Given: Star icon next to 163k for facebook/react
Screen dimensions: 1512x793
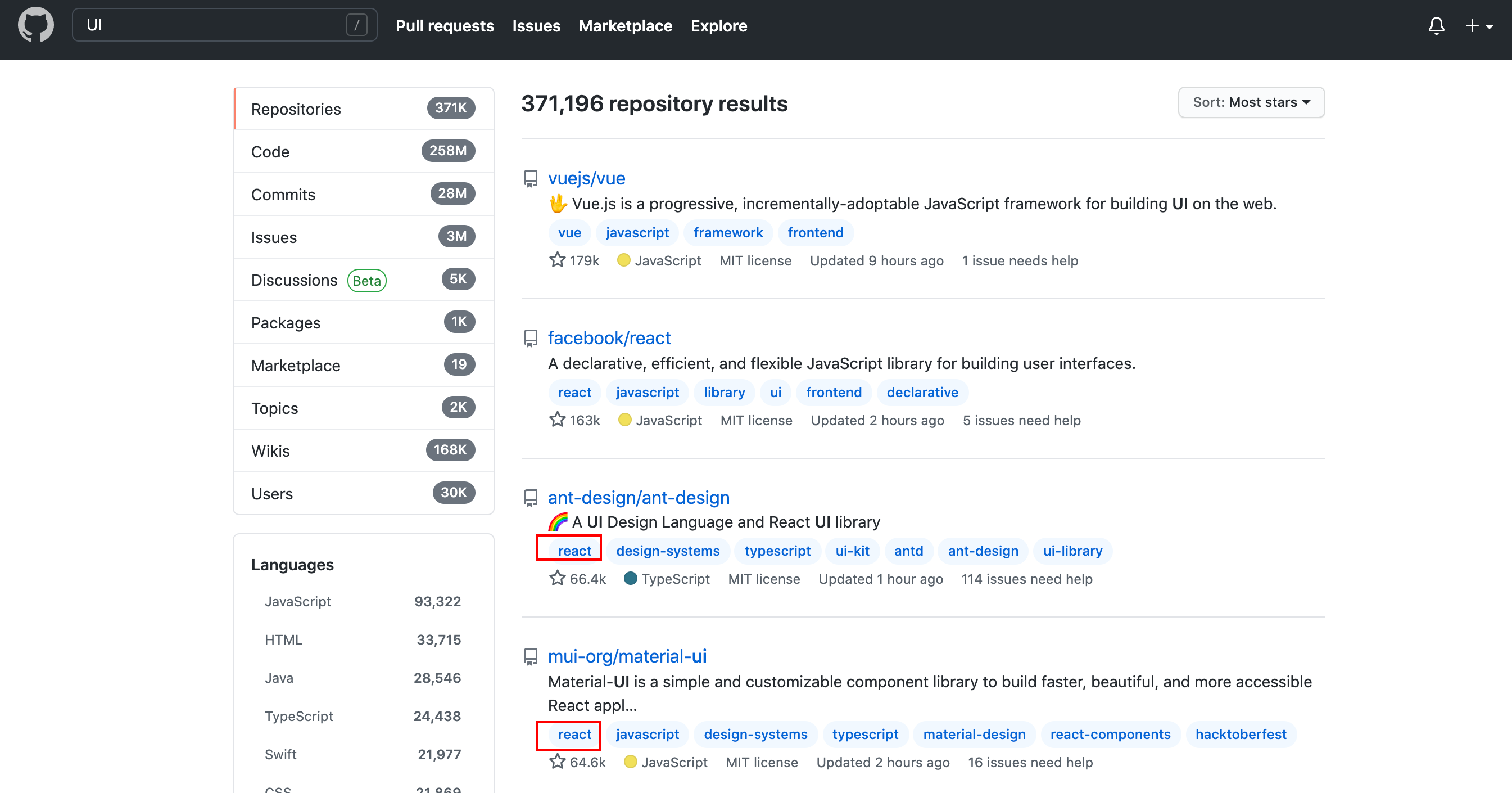Looking at the screenshot, I should point(557,420).
